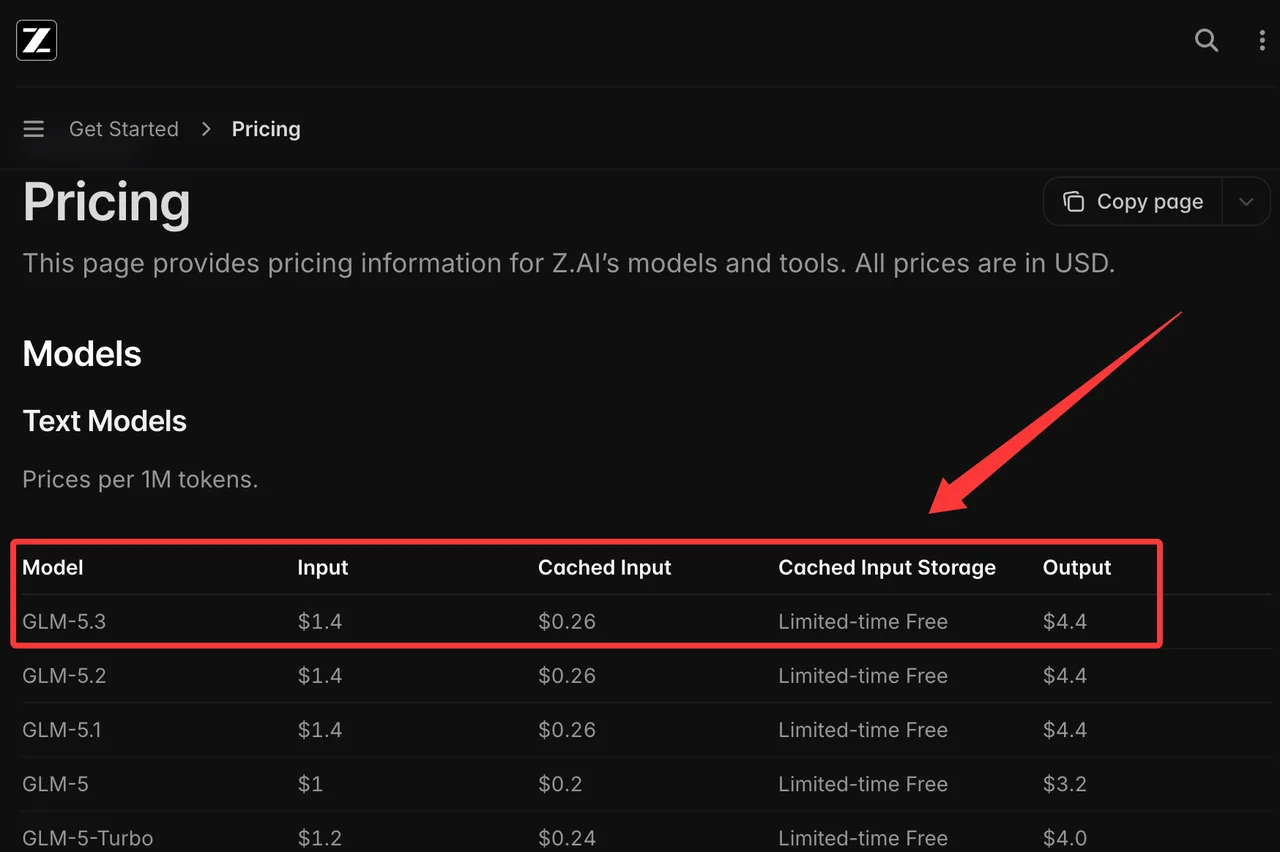Click GLM-5.2 Limited-time Free storage cell
1280x852 pixels.
pyautogui.click(x=863, y=676)
